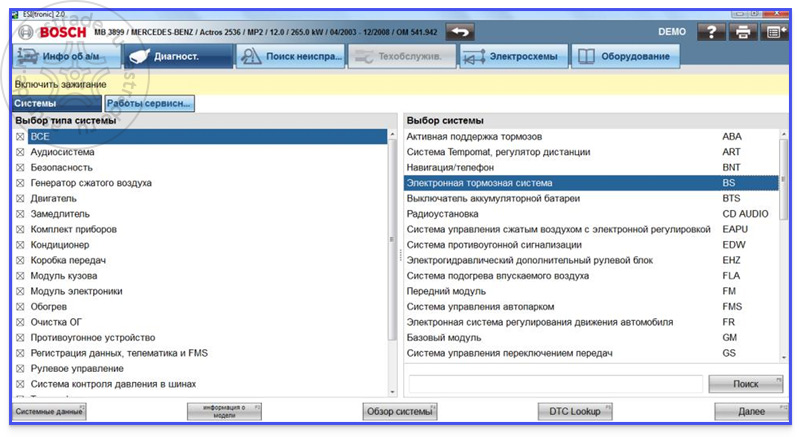Click down arrow of system type list scrollbar
The width and height of the screenshot is (799, 437).
392,392
